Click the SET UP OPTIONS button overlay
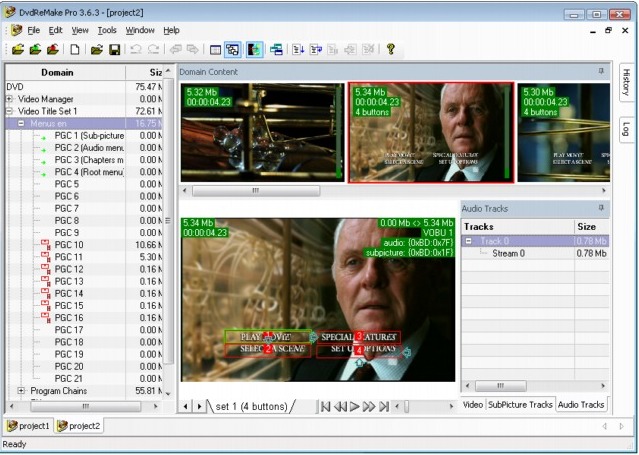The height and width of the screenshot is (455, 639). [x=359, y=351]
